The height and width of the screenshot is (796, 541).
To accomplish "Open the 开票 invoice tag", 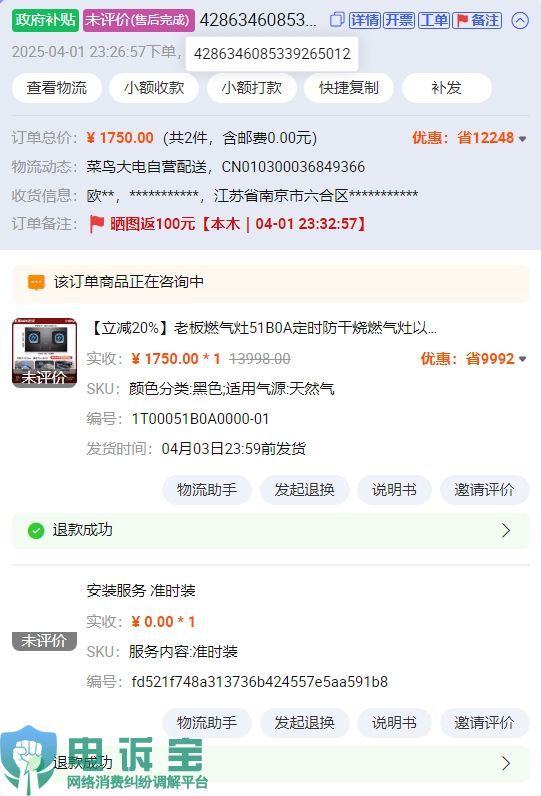I will tap(399, 20).
